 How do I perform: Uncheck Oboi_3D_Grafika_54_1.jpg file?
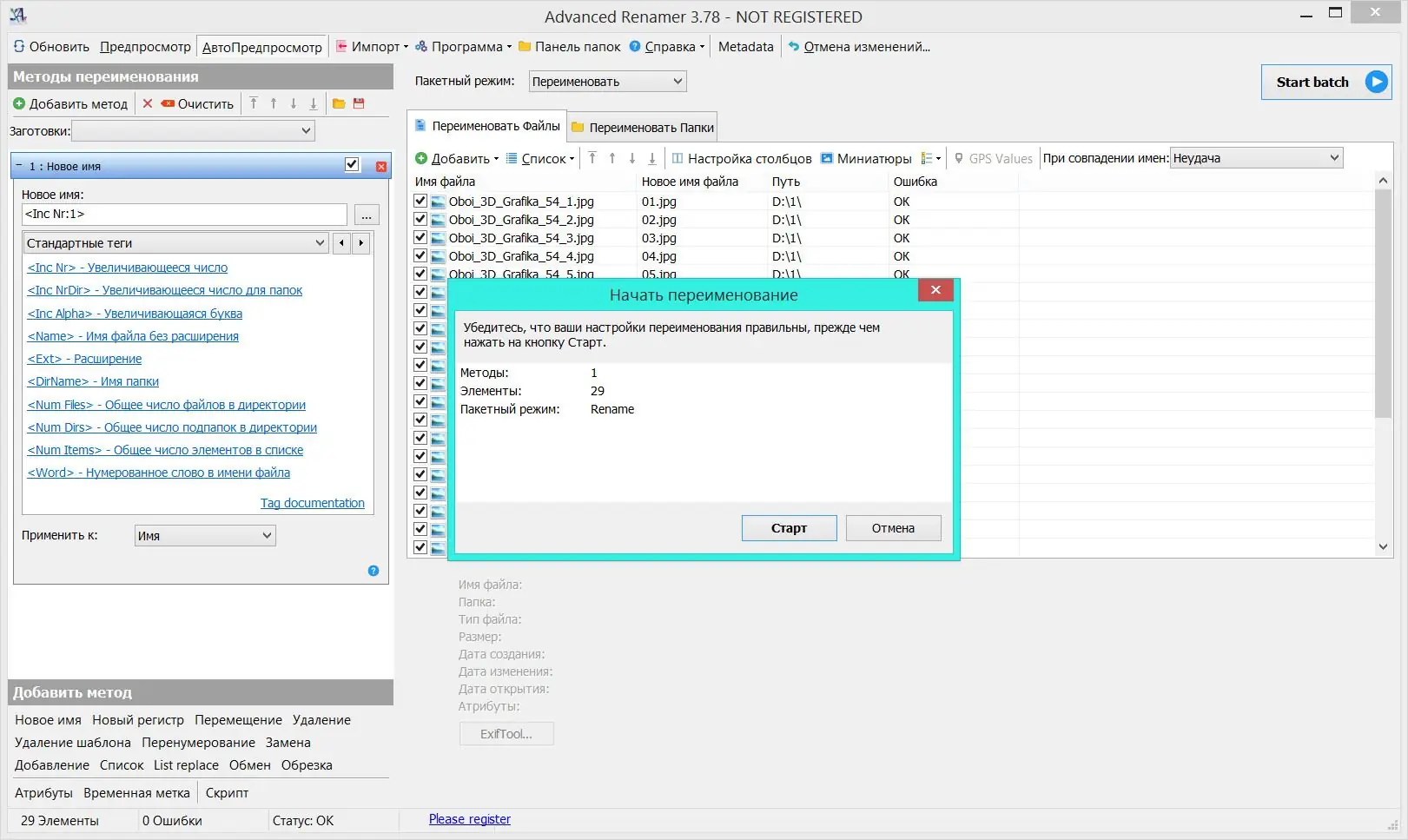tap(420, 201)
